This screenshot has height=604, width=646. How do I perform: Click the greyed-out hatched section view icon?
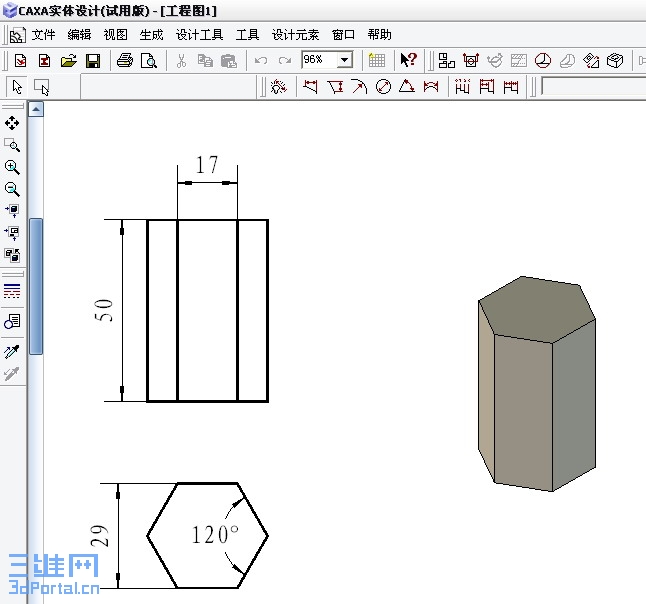click(x=519, y=61)
